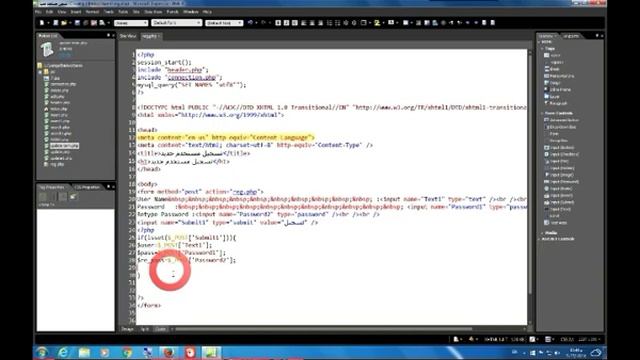
Task: Collapse Form Controls group in Toolbox
Action: [542, 113]
